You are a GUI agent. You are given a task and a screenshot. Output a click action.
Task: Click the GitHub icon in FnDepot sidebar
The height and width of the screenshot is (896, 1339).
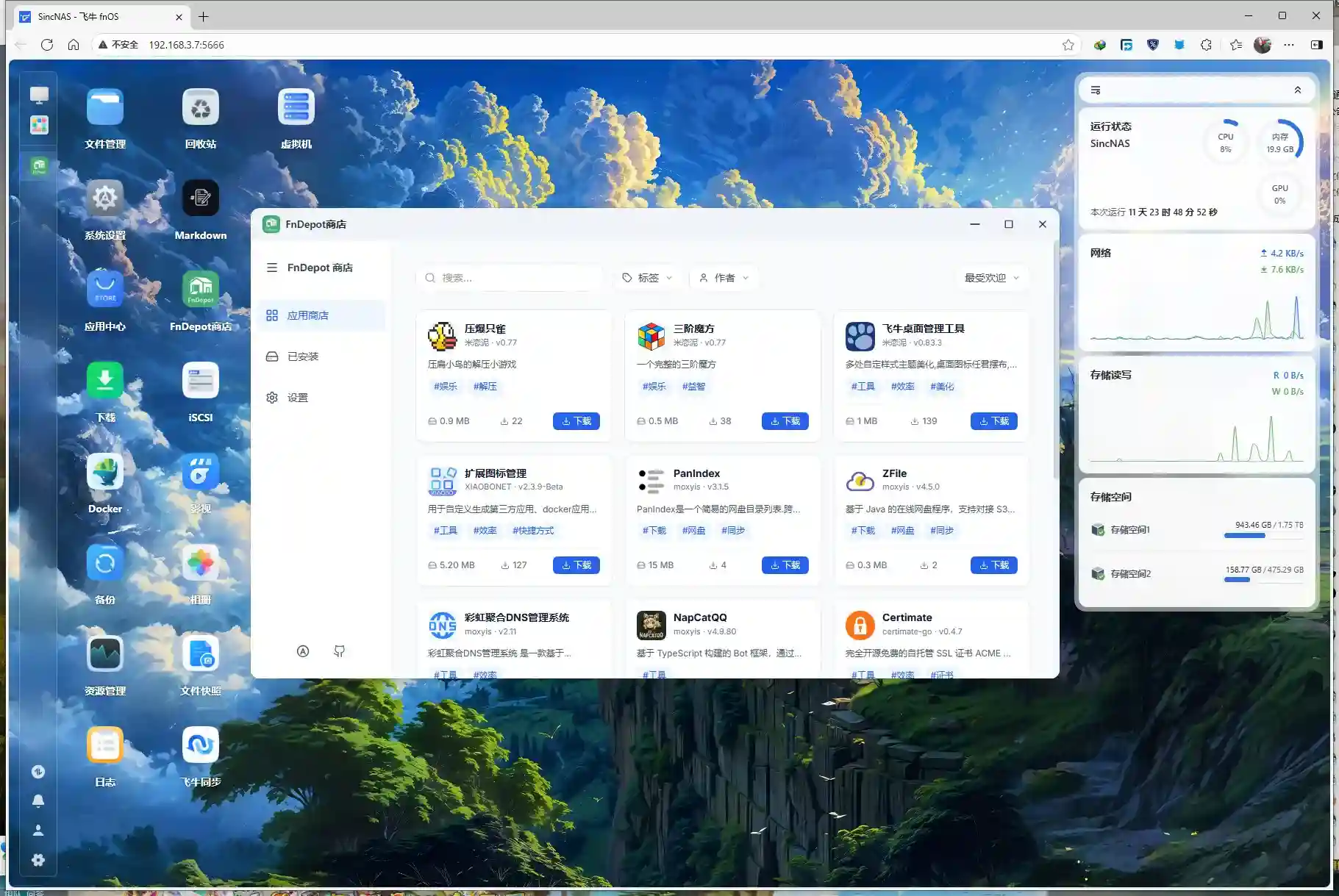click(x=339, y=651)
